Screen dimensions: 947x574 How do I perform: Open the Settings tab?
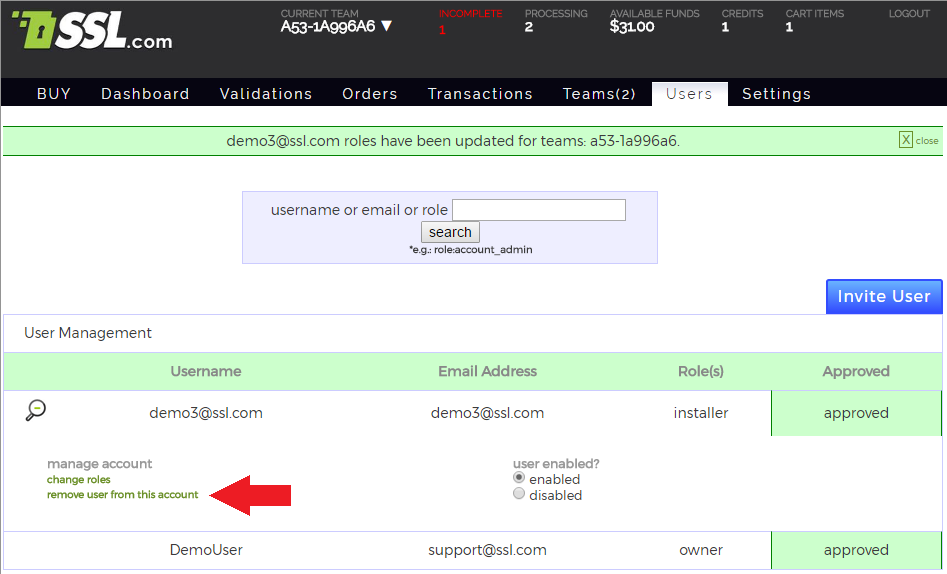tap(776, 94)
